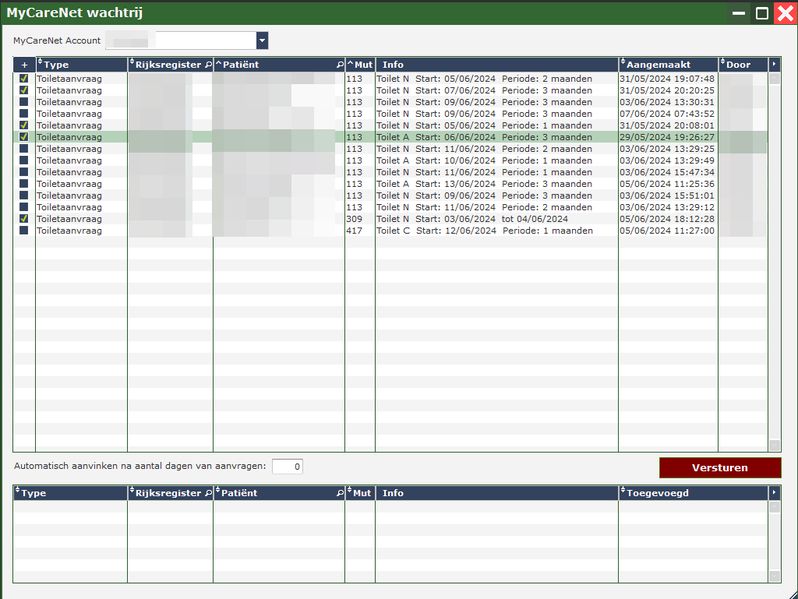Click search icon in lower Rijksregister header
798x599 pixels.
click(208, 493)
